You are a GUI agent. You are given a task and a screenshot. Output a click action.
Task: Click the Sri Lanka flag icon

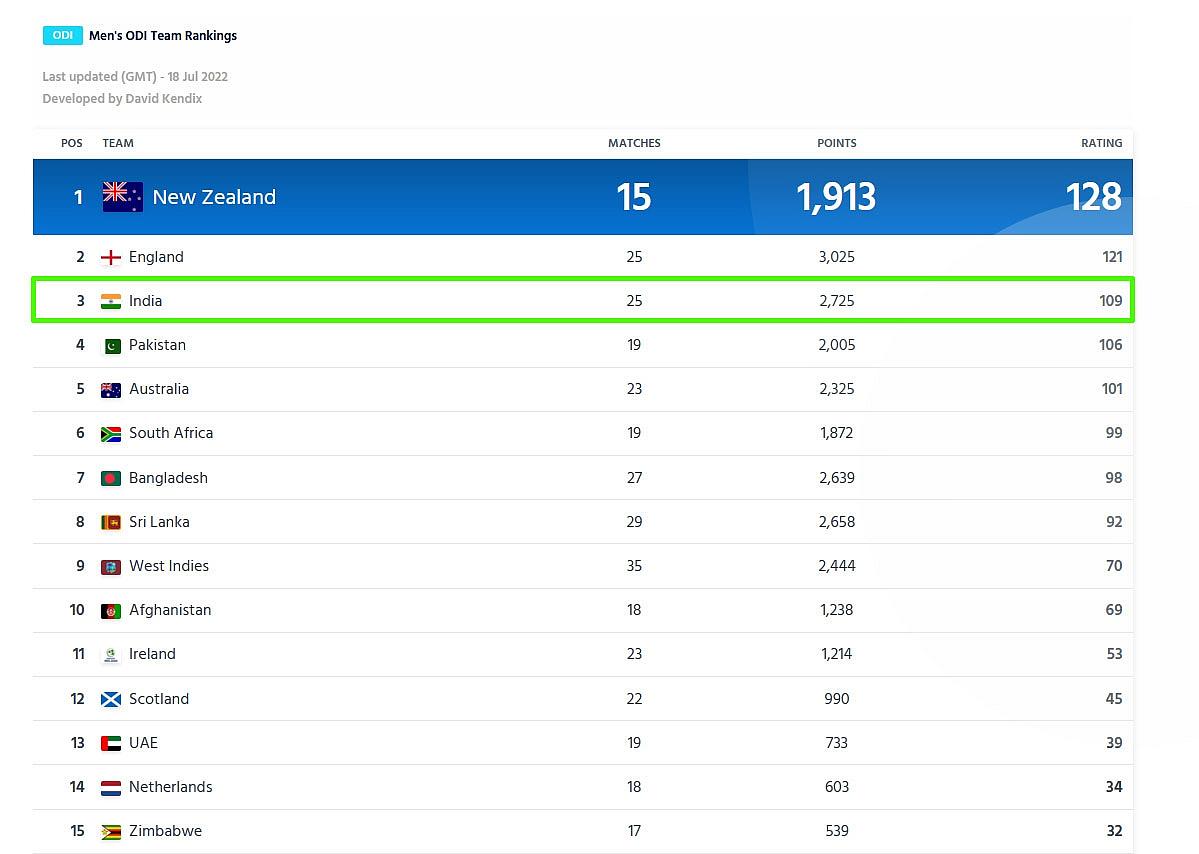coord(111,523)
